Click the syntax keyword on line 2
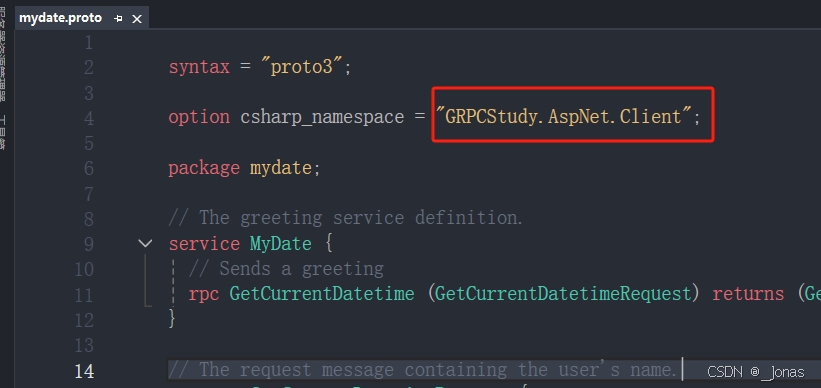This screenshot has width=821, height=388. 199,67
